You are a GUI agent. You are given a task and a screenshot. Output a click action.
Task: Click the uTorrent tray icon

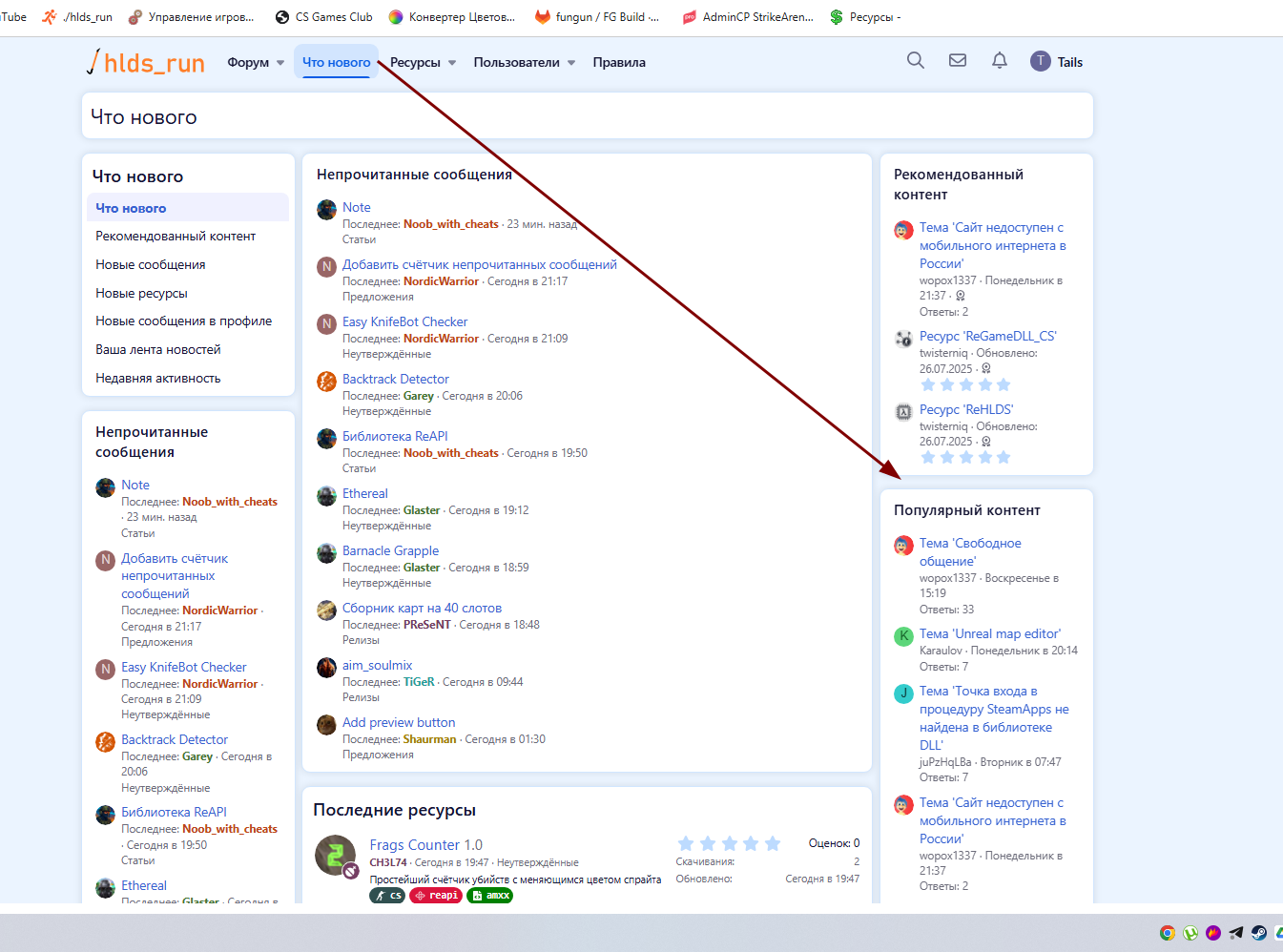pos(1190,933)
